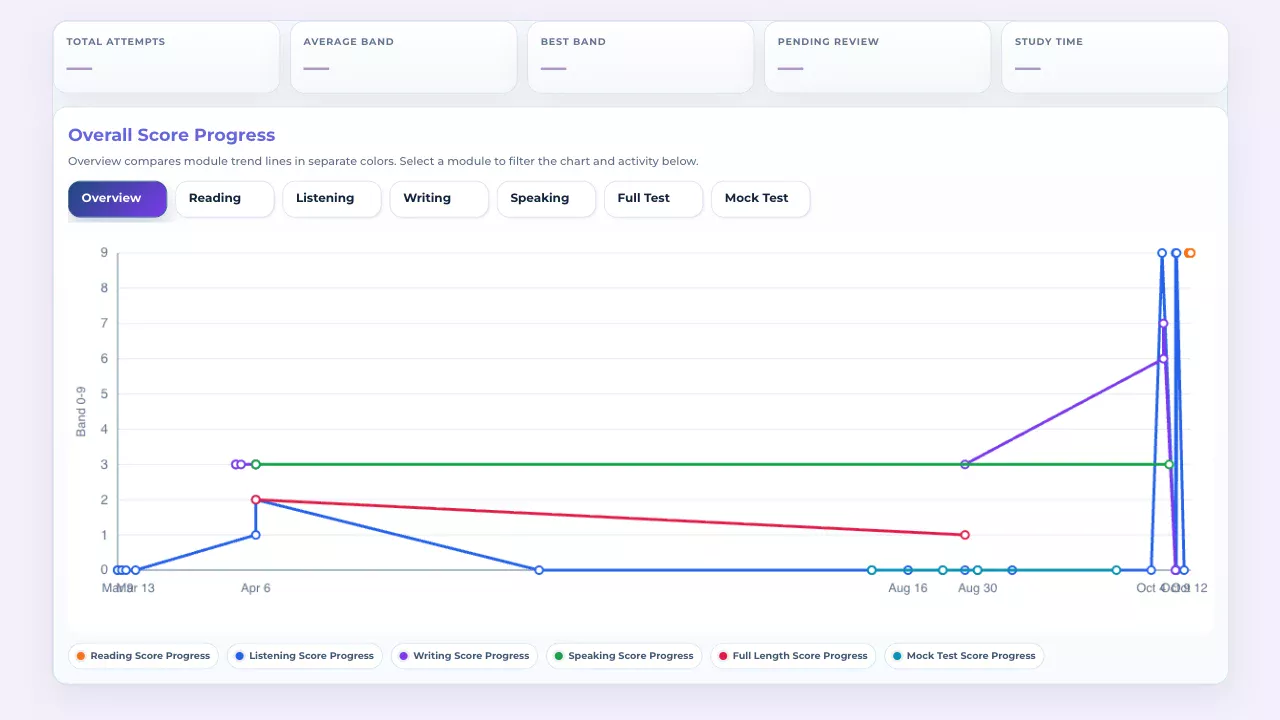The width and height of the screenshot is (1280, 720).
Task: Click the Aug 30 axis label
Action: pyautogui.click(x=977, y=588)
